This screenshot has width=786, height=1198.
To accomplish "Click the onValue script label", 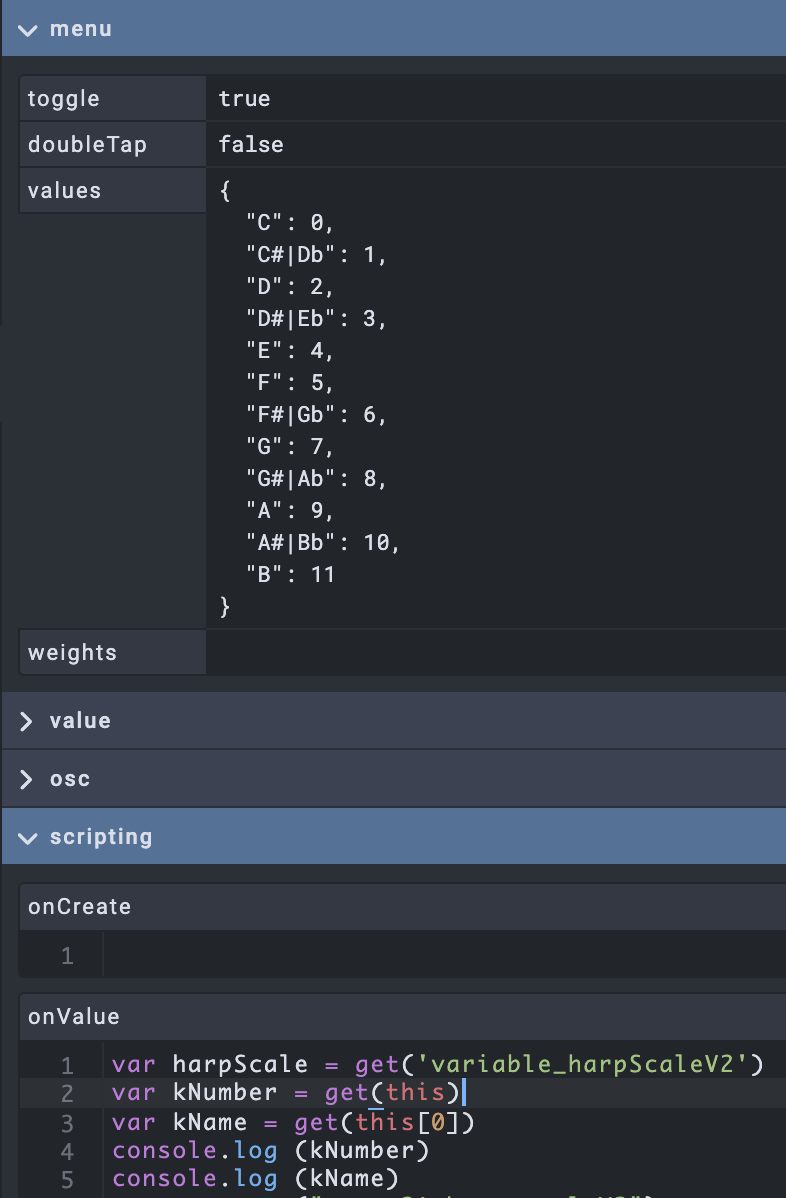I will (74, 1017).
